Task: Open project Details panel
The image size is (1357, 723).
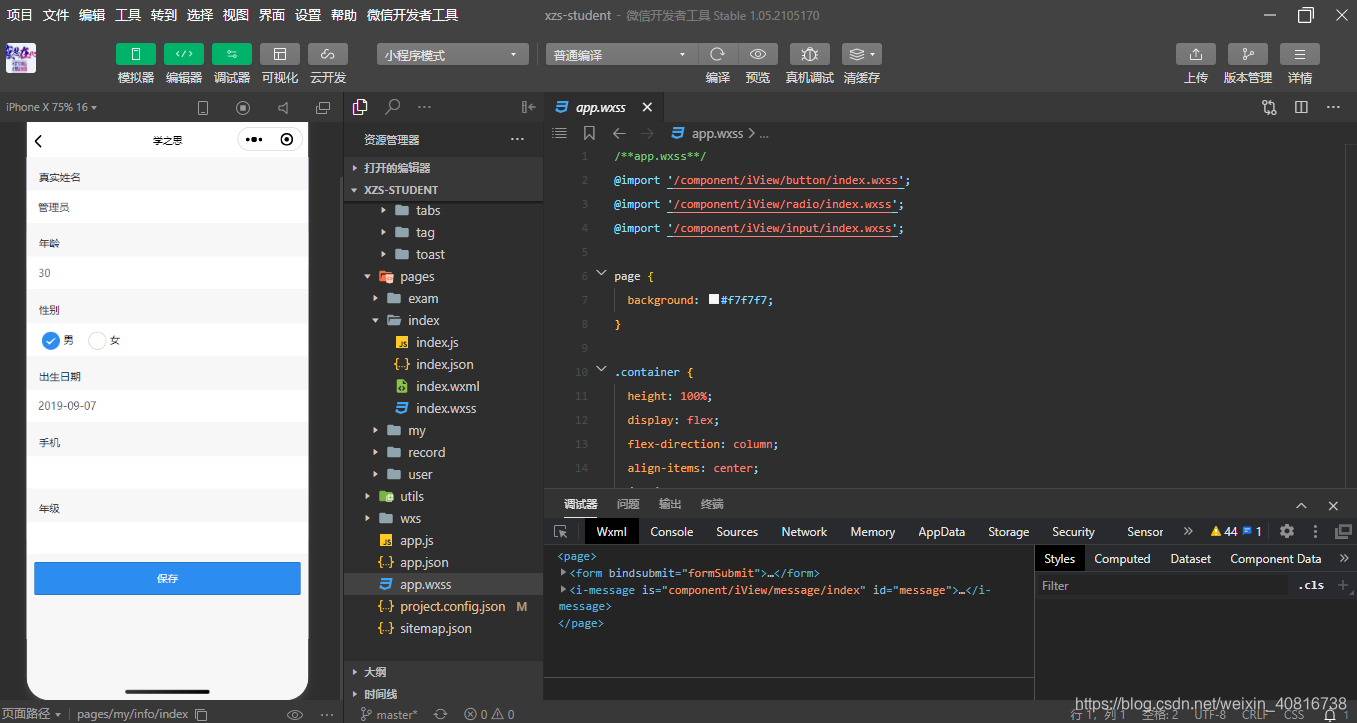Action: [1300, 54]
